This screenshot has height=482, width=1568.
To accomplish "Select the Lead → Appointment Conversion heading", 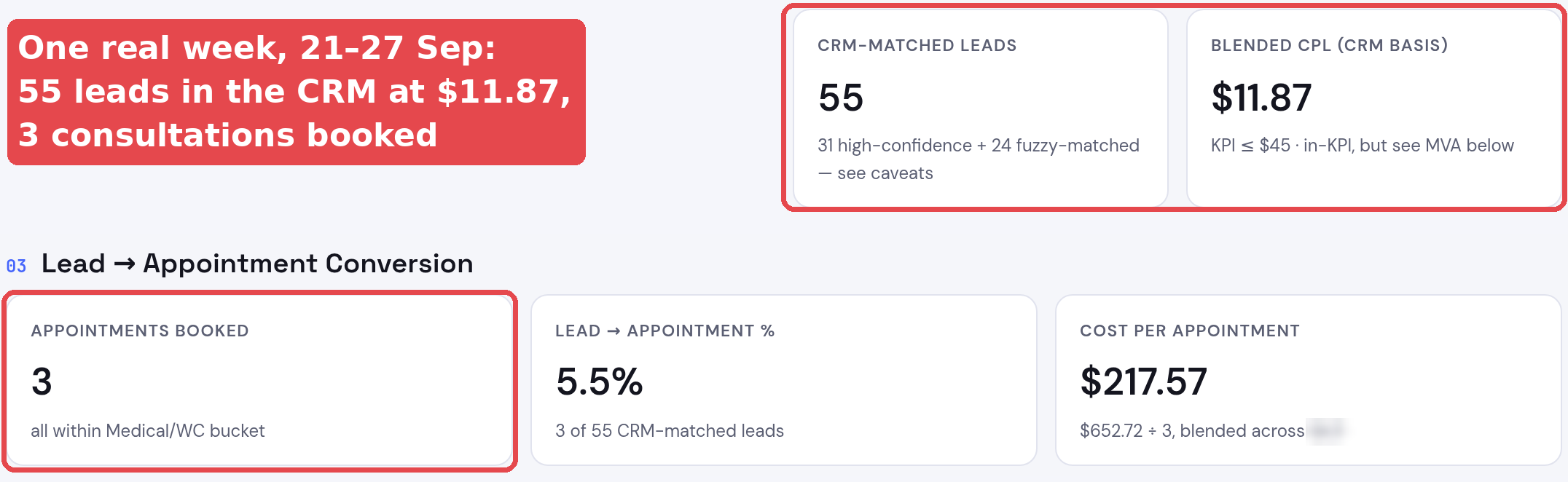I will 257,264.
